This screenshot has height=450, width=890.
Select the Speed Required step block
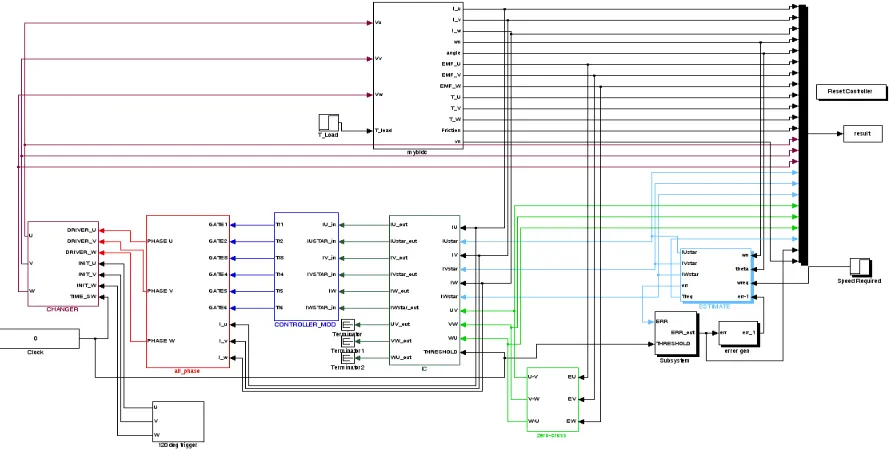point(860,267)
